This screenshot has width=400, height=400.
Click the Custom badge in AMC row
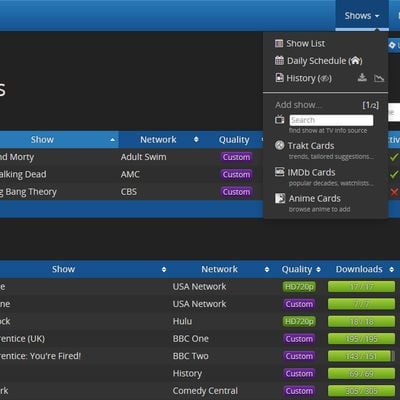[236, 174]
